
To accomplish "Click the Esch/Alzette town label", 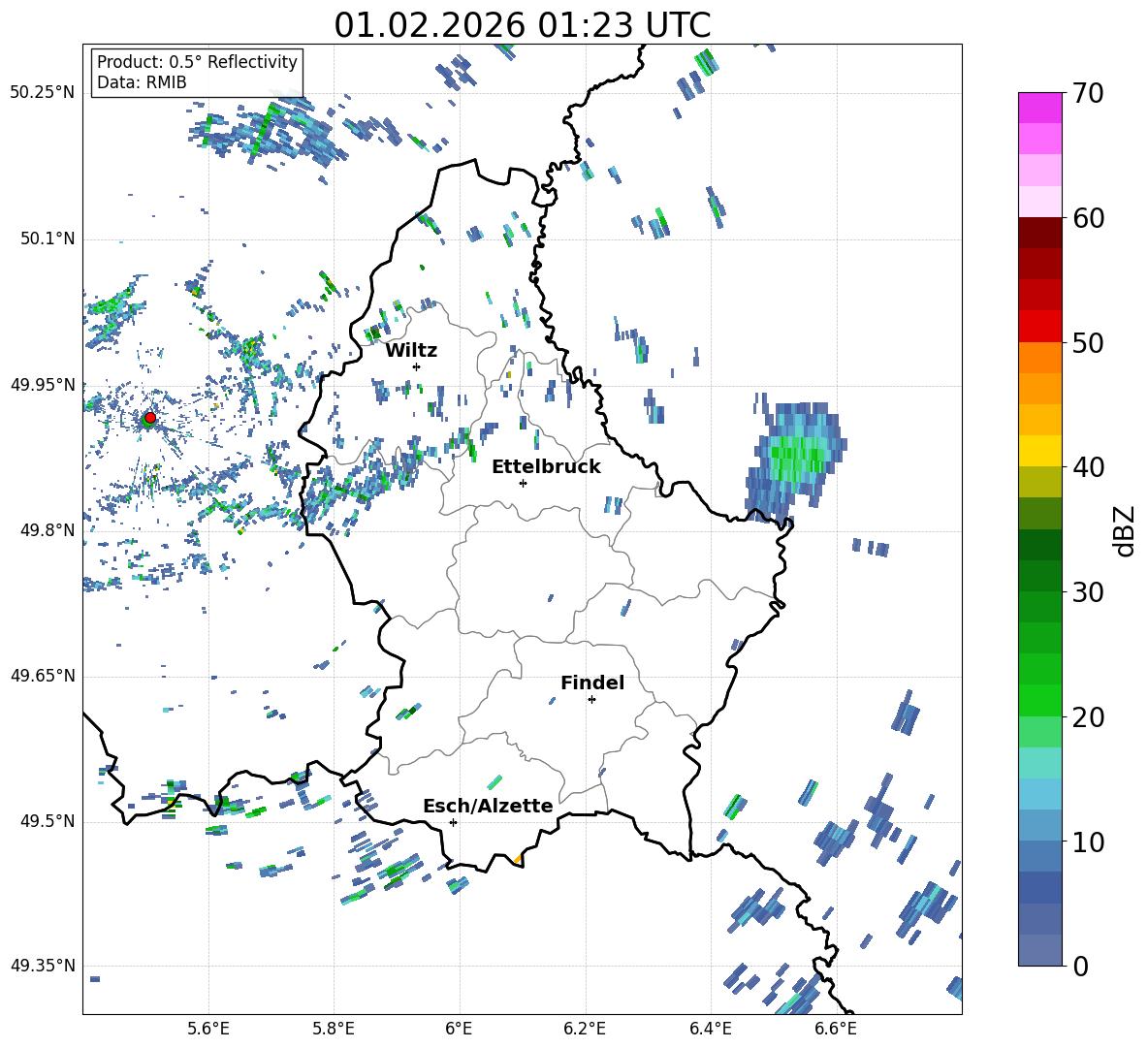I will tap(488, 806).
